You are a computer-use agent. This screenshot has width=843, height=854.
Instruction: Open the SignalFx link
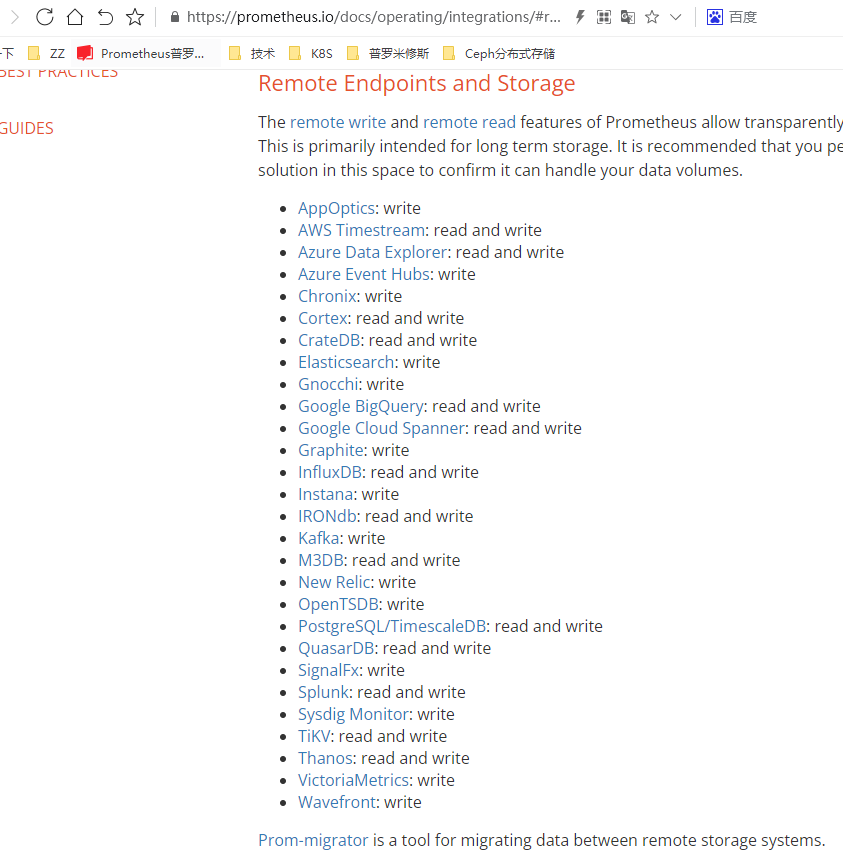(328, 670)
